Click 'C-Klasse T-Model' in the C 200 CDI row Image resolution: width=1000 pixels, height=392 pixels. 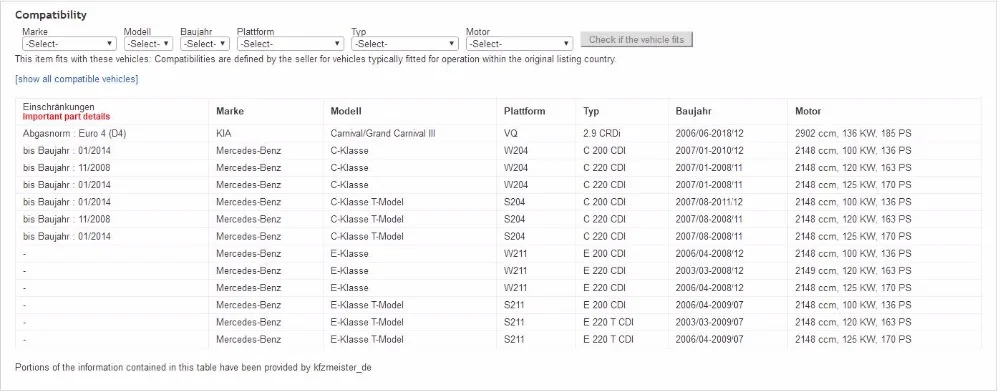click(x=367, y=202)
